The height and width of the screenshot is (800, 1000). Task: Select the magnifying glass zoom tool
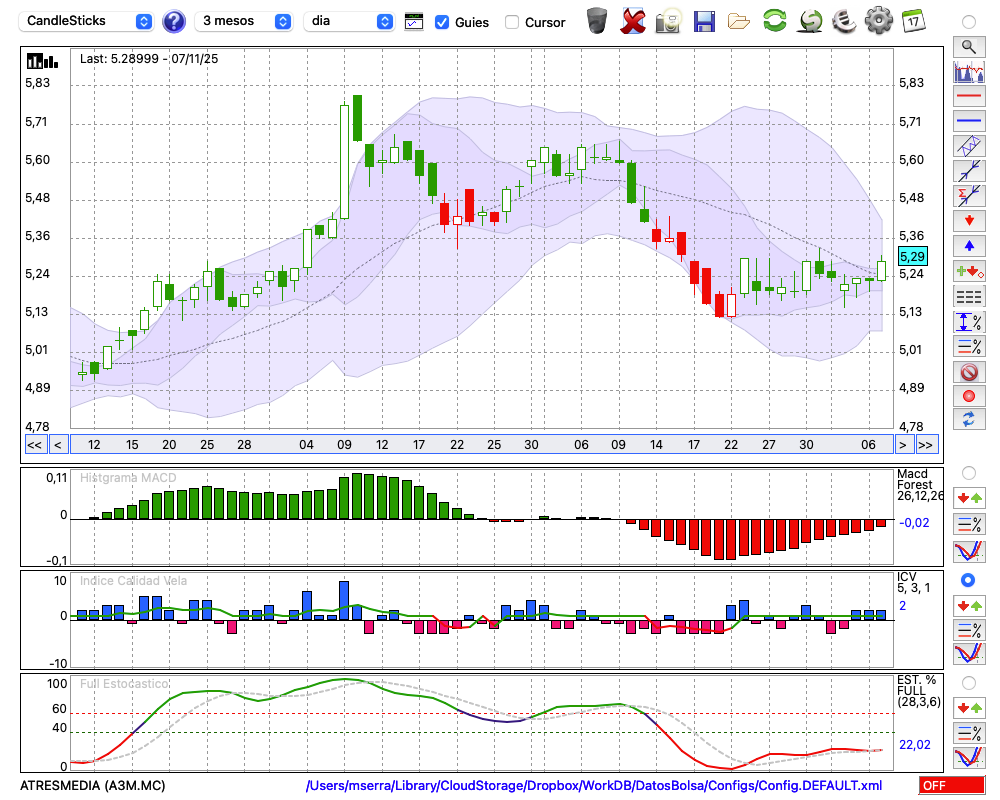(968, 46)
